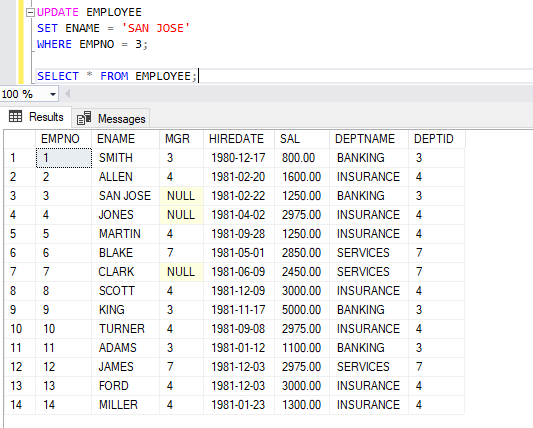Select salary 5000.00 cell
533x428 pixels.
point(302,310)
